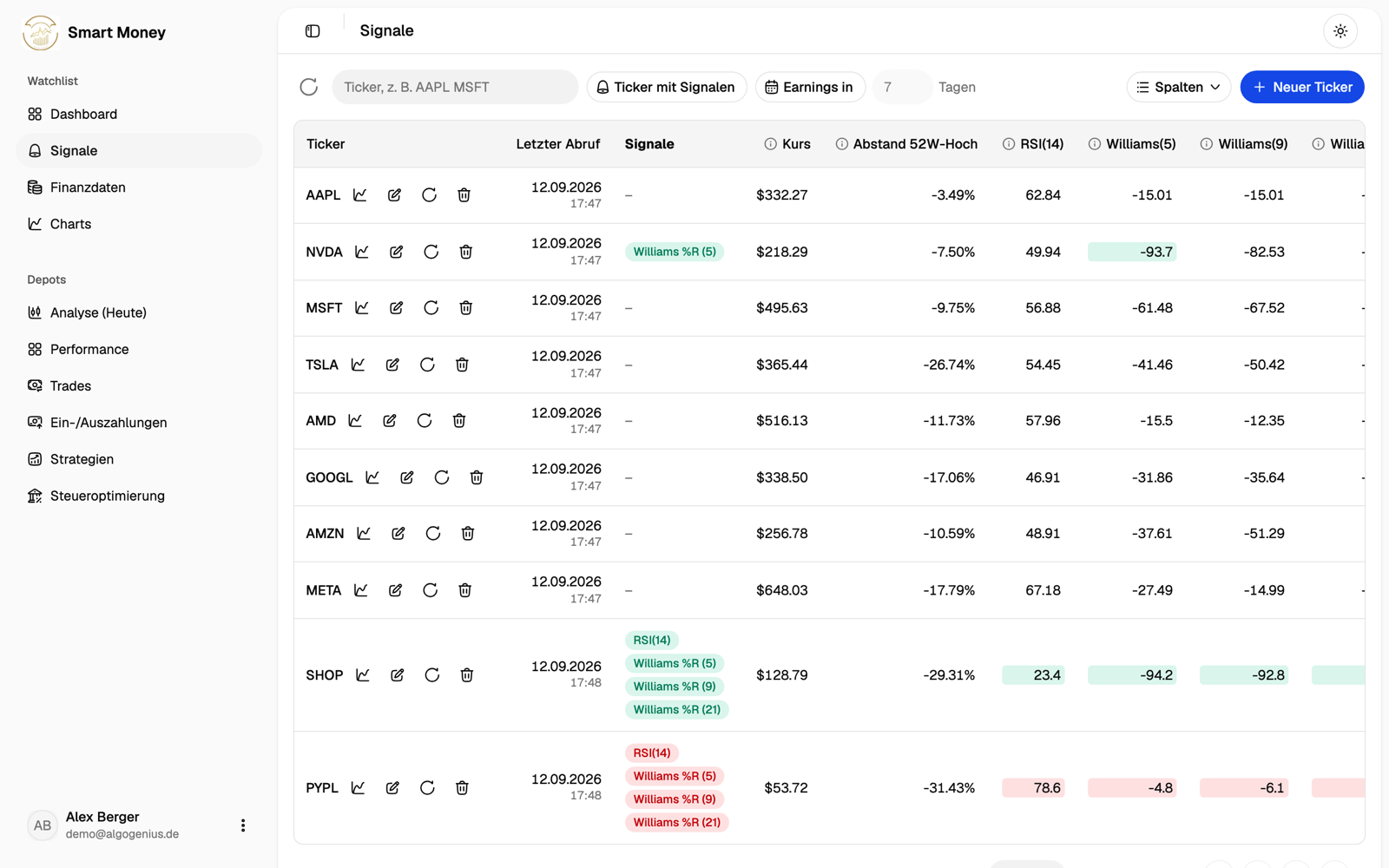Toggle the Ticker mit Signalen filter
This screenshot has width=1389, height=868.
[x=667, y=87]
